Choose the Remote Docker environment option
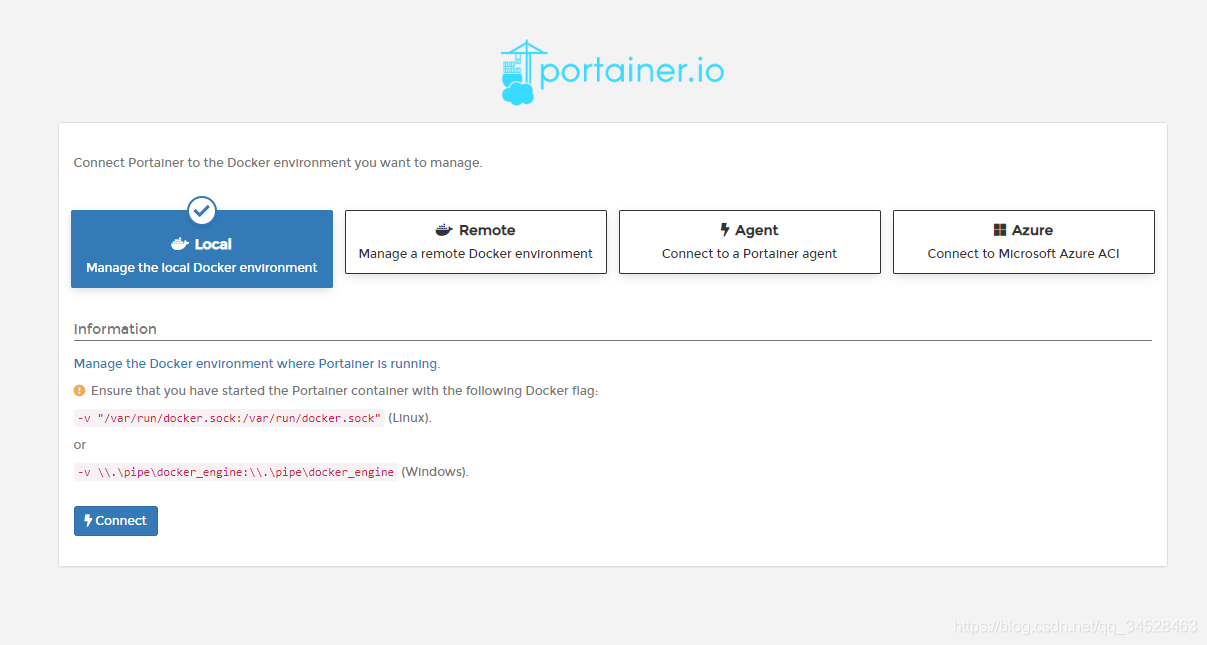The image size is (1207, 645). pyautogui.click(x=476, y=242)
